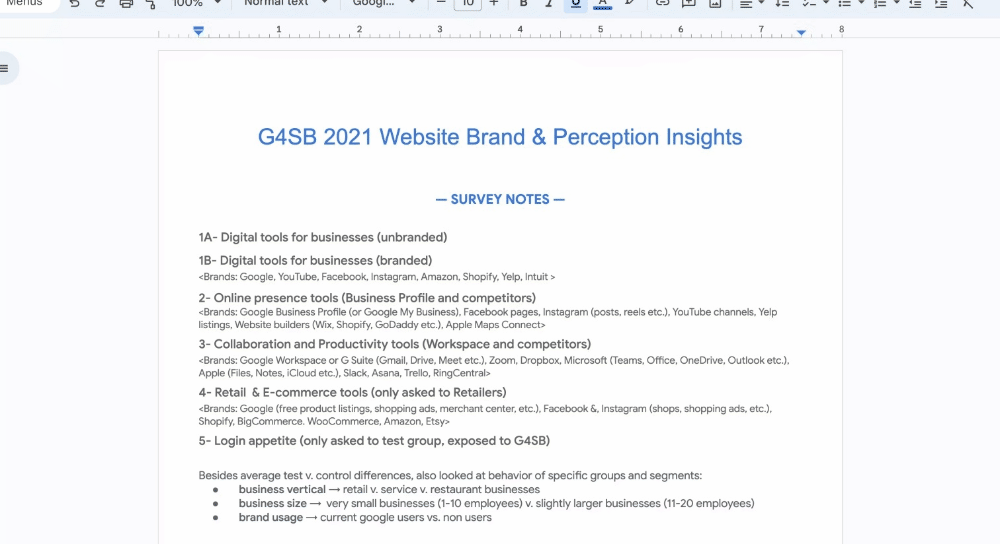1000x544 pixels.
Task: Open the zoom level dropdown
Action: point(196,3)
